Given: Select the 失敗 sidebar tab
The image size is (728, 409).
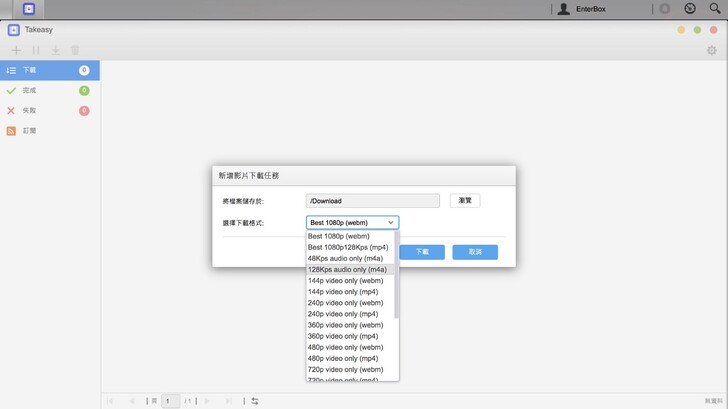Looking at the screenshot, I should [x=50, y=110].
